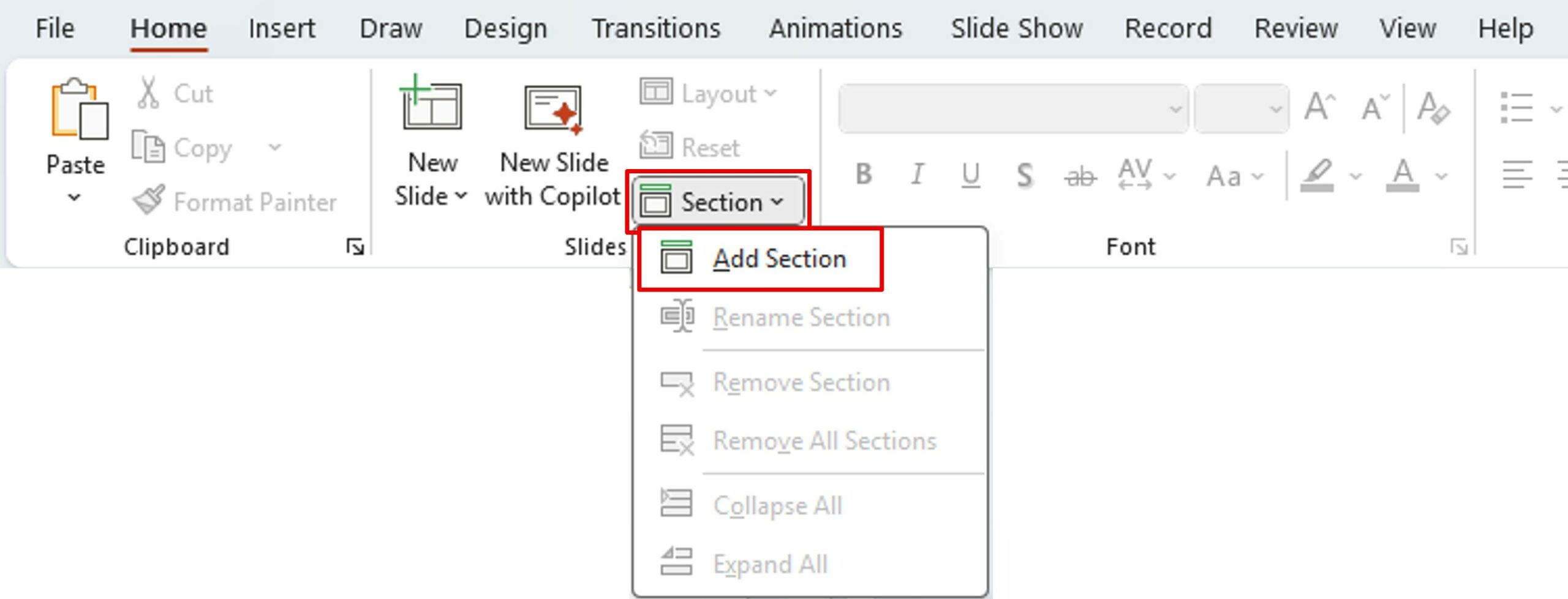Open the Transitions tab
Viewport: 1568px width, 599px height.
tap(655, 29)
